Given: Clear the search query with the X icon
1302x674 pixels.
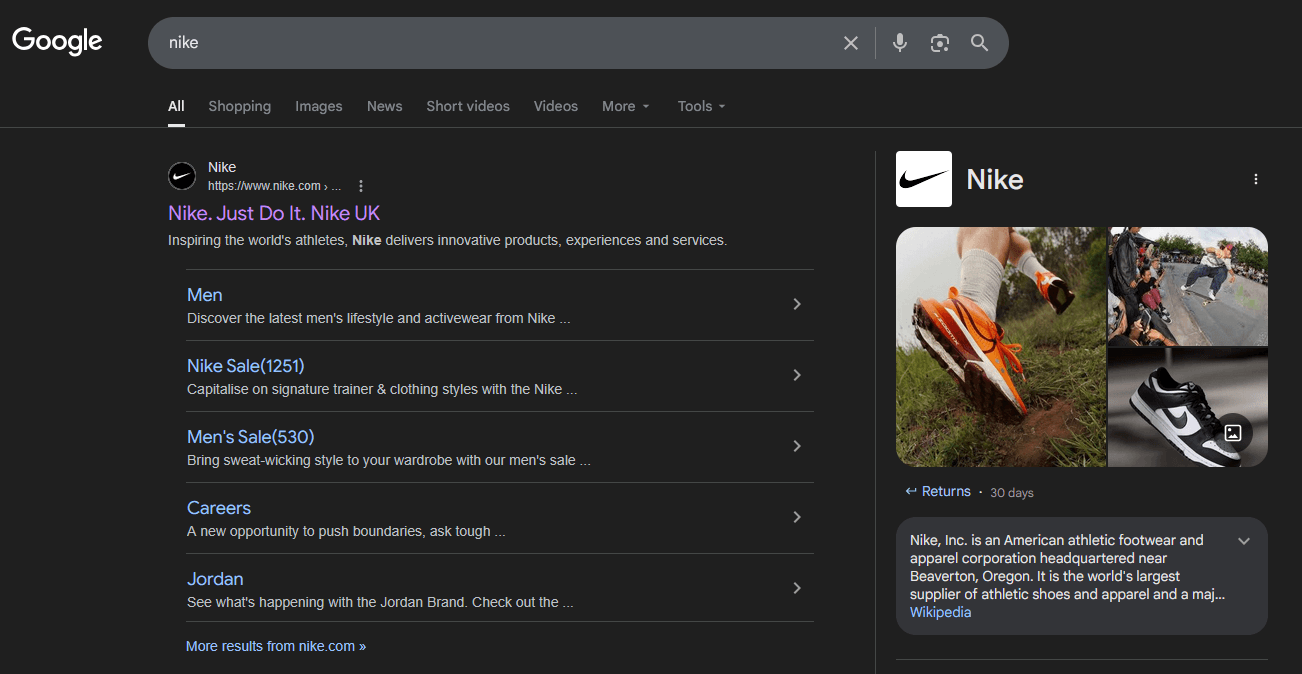Looking at the screenshot, I should 850,43.
